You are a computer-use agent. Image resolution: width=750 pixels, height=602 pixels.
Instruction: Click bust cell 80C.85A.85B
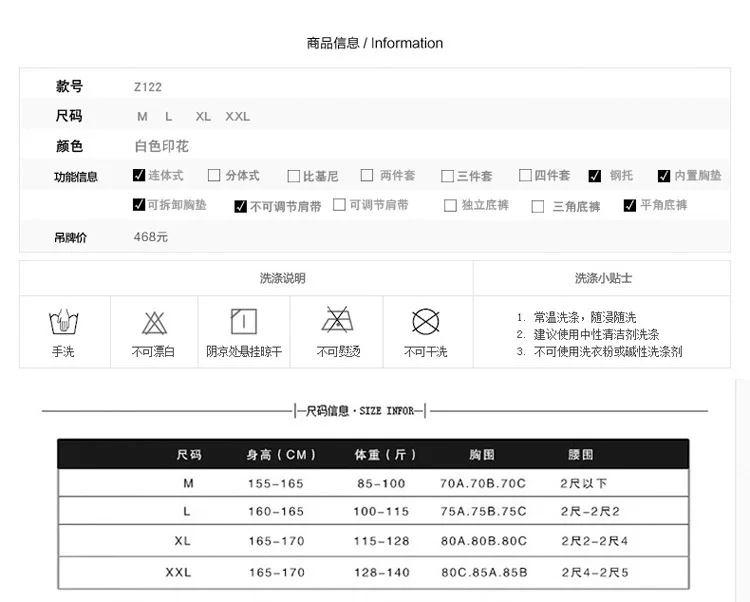(x=485, y=573)
